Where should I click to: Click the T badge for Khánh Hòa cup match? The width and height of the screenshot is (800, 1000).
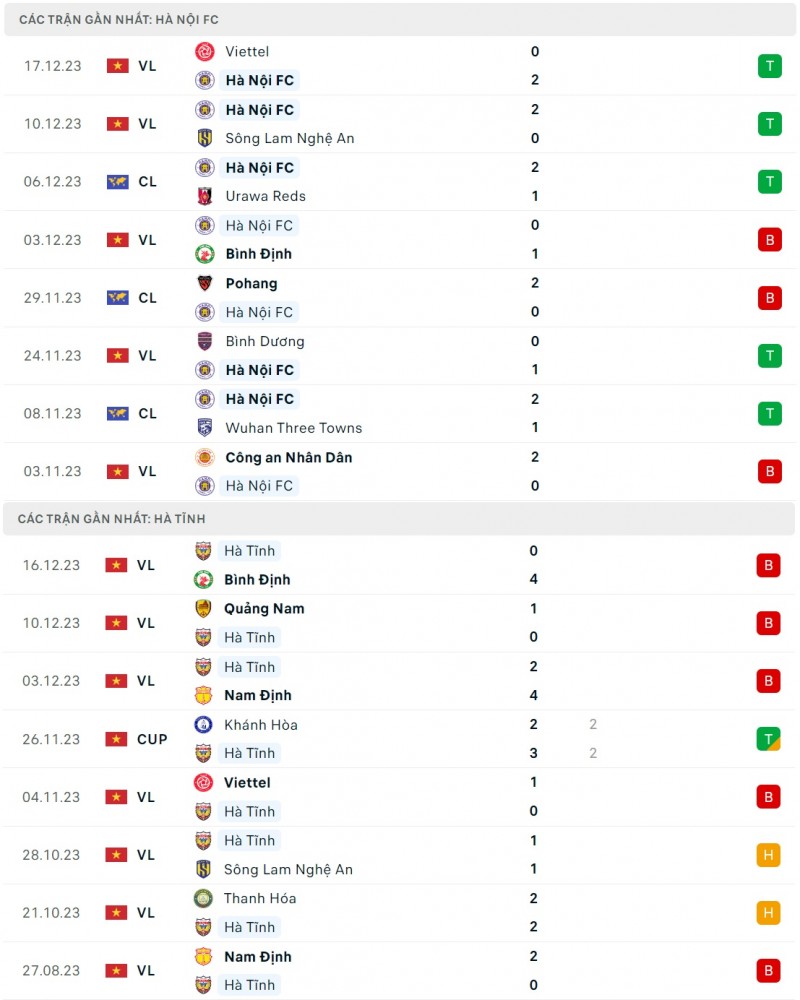pyautogui.click(x=768, y=739)
